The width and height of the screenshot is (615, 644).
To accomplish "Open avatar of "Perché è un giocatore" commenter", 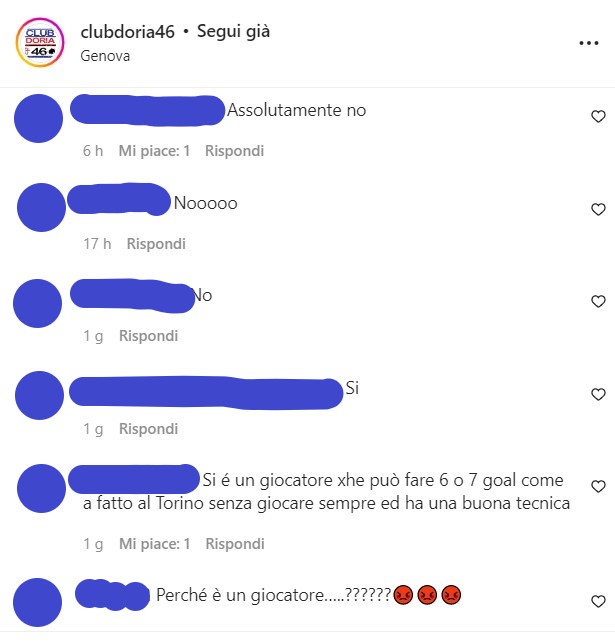I will click(x=37, y=602).
